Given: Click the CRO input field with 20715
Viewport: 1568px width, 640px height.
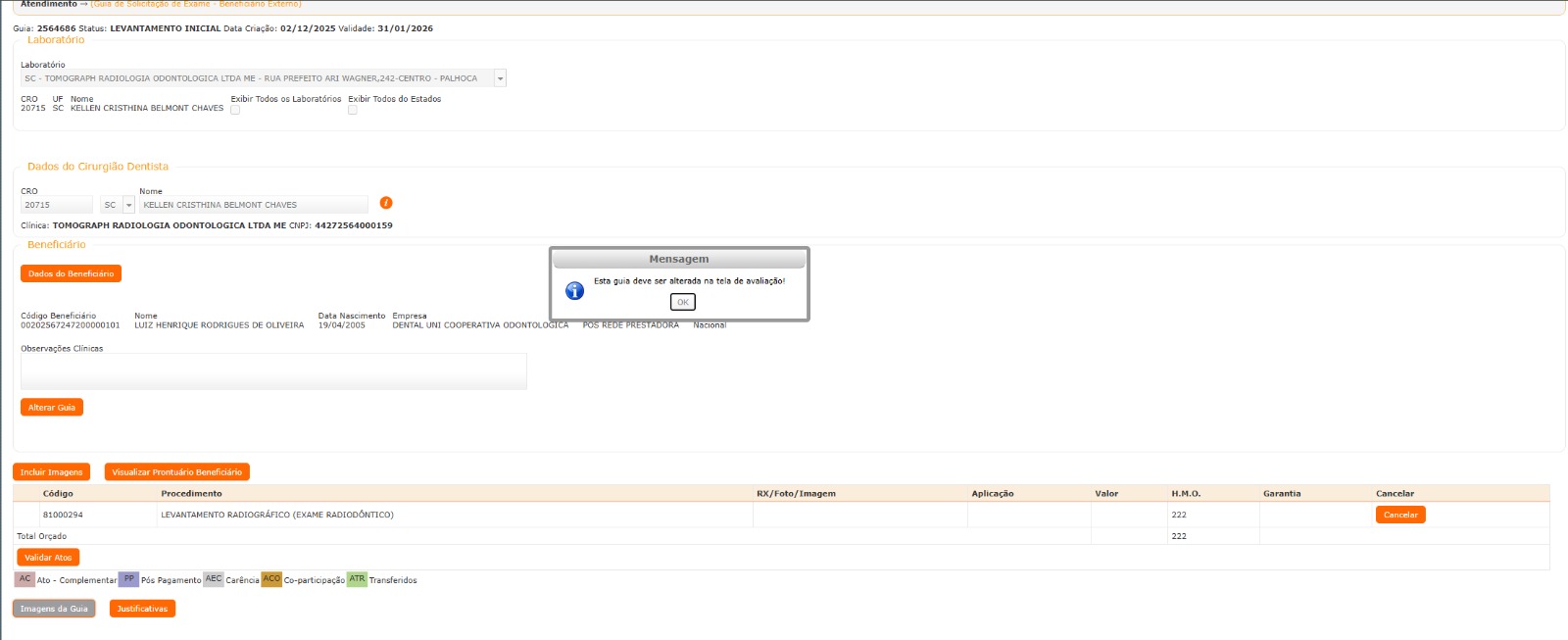Looking at the screenshot, I should tap(57, 205).
